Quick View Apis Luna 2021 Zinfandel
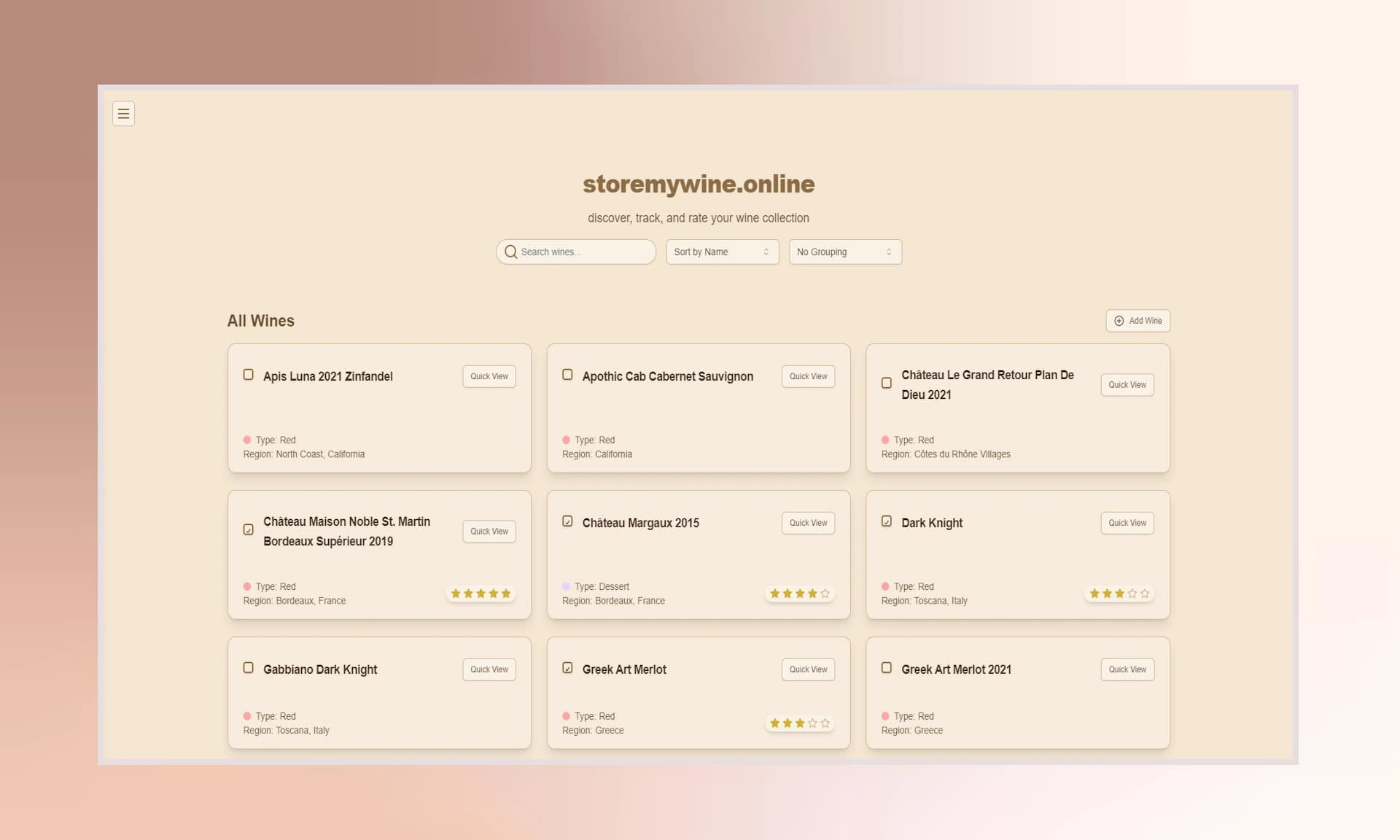This screenshot has width=1400, height=840. pyautogui.click(x=489, y=376)
